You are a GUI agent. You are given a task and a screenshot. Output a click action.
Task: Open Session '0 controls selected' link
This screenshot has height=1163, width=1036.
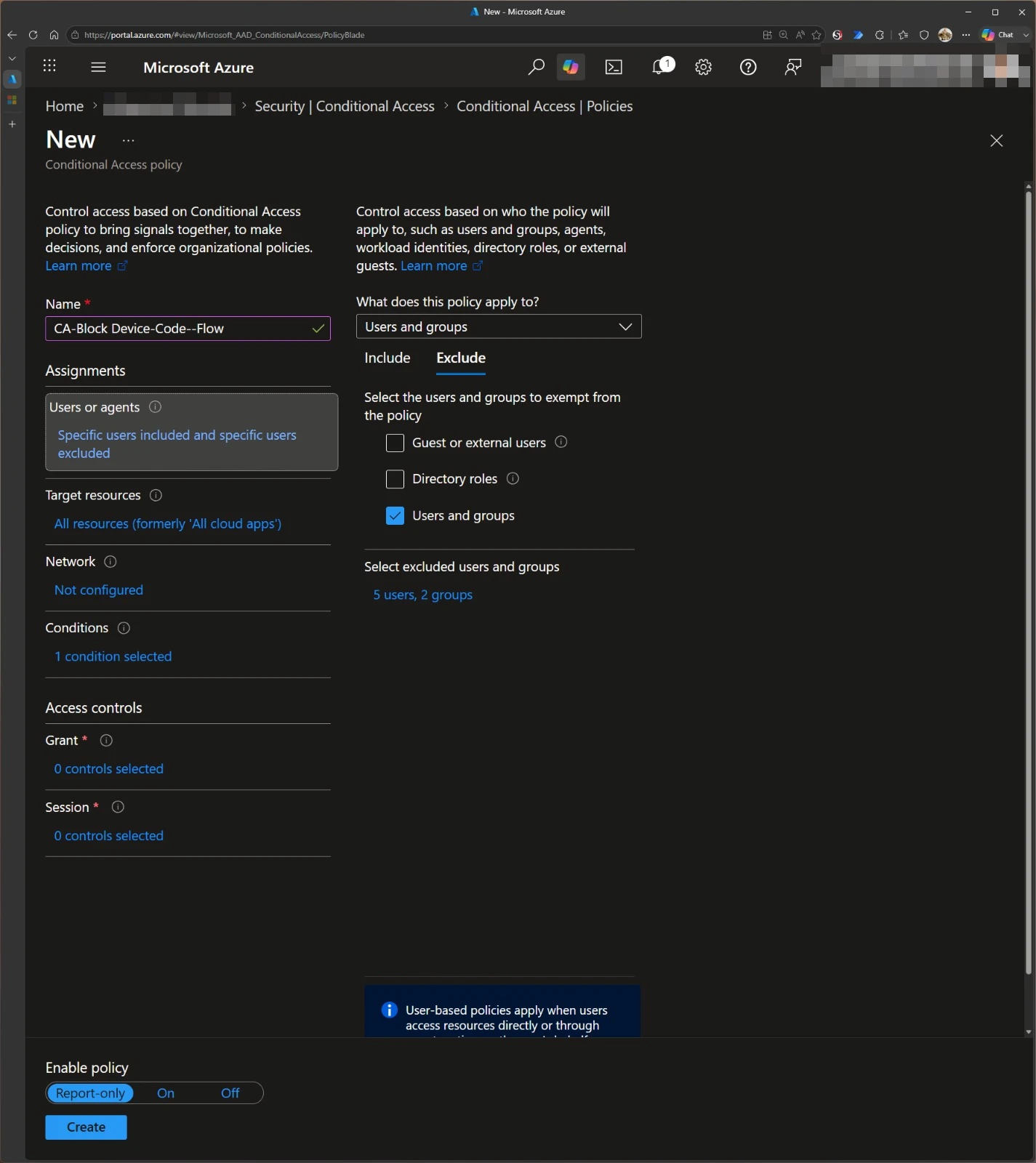(x=109, y=836)
